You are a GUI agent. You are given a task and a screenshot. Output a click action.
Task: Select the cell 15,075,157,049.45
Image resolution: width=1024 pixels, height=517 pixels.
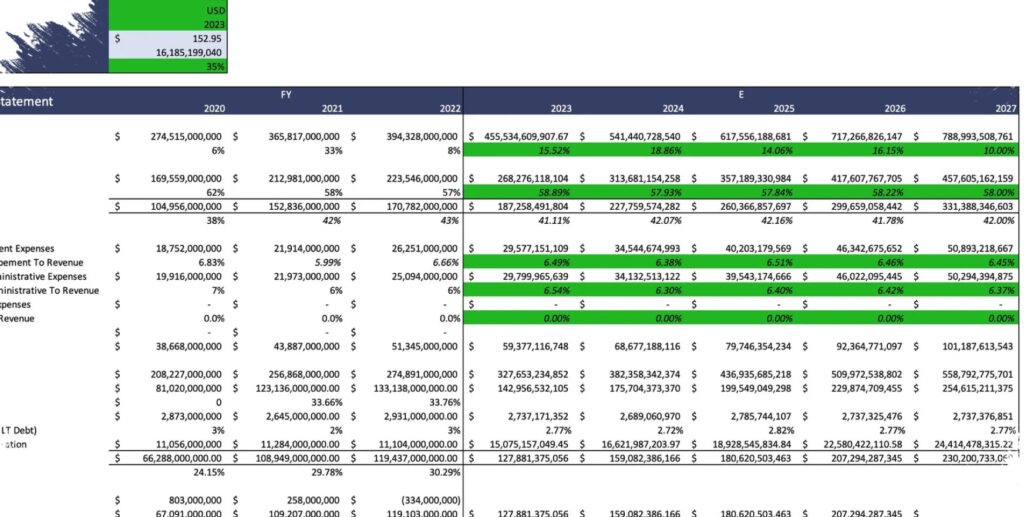click(529, 445)
